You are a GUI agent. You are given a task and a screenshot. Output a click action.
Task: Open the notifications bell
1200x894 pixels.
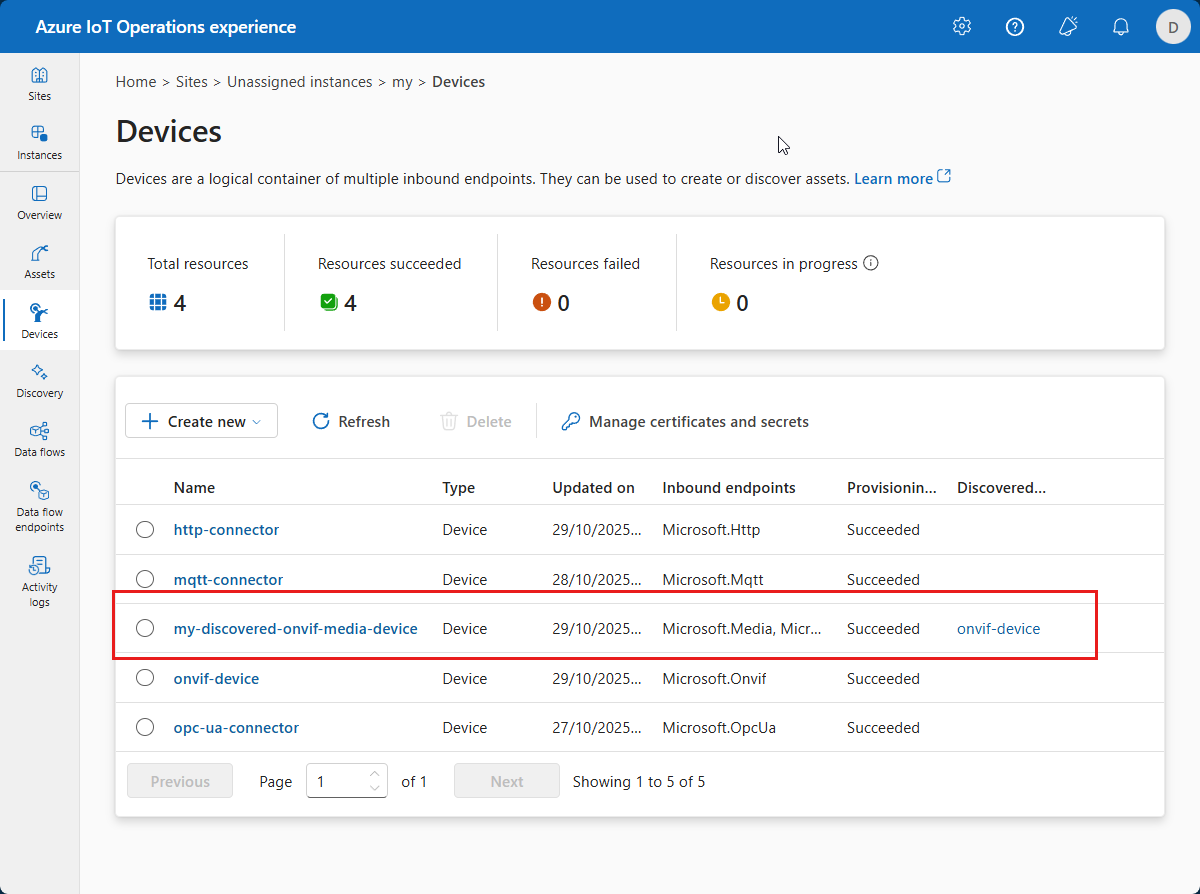coord(1121,27)
